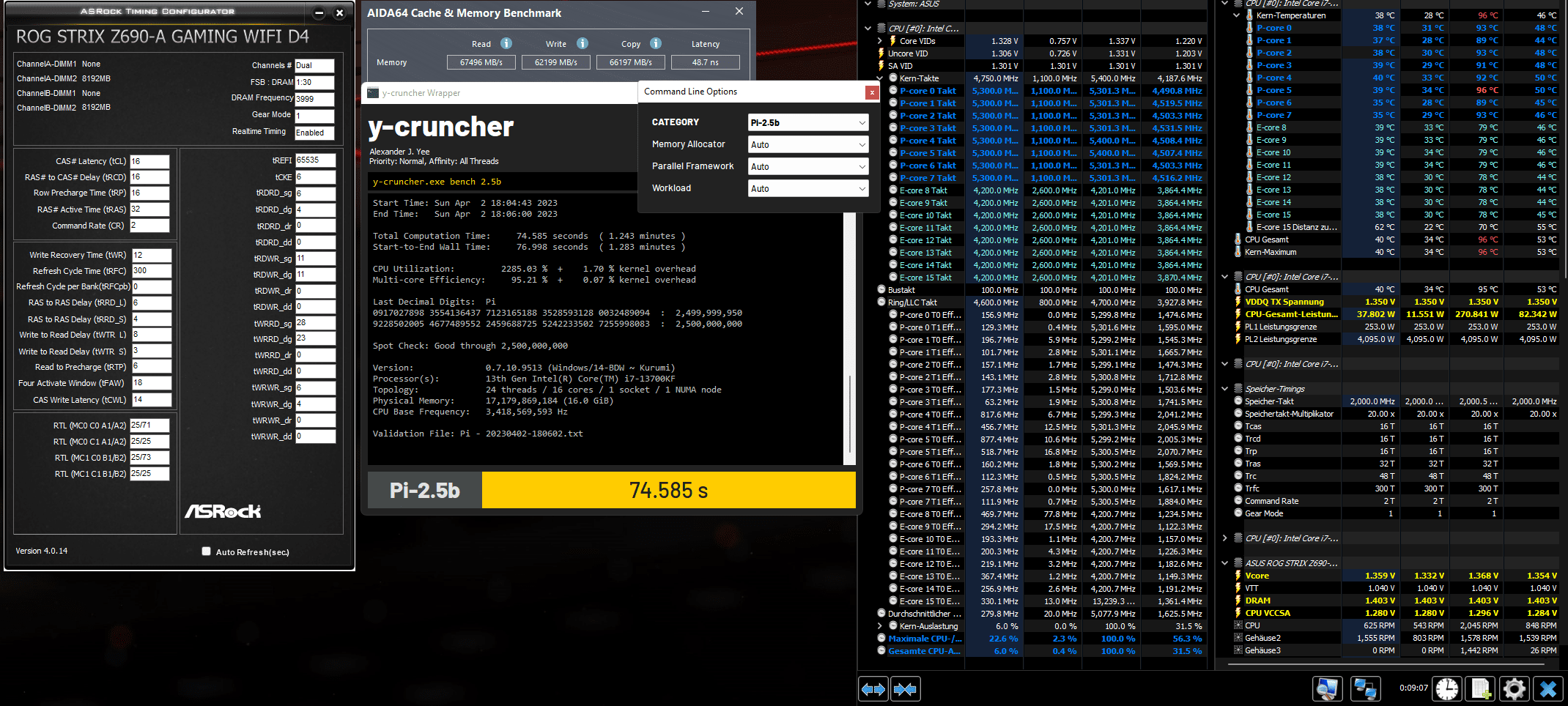Select the Gesamte CPU-A... usage row
The width and height of the screenshot is (1568, 706).
1042,651
